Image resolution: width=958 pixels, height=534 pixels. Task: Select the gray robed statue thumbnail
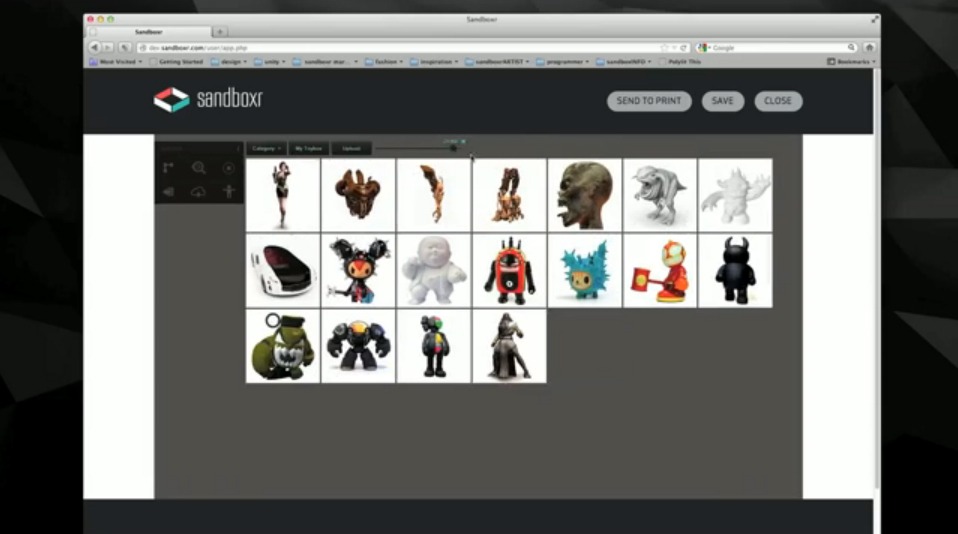pyautogui.click(x=509, y=346)
